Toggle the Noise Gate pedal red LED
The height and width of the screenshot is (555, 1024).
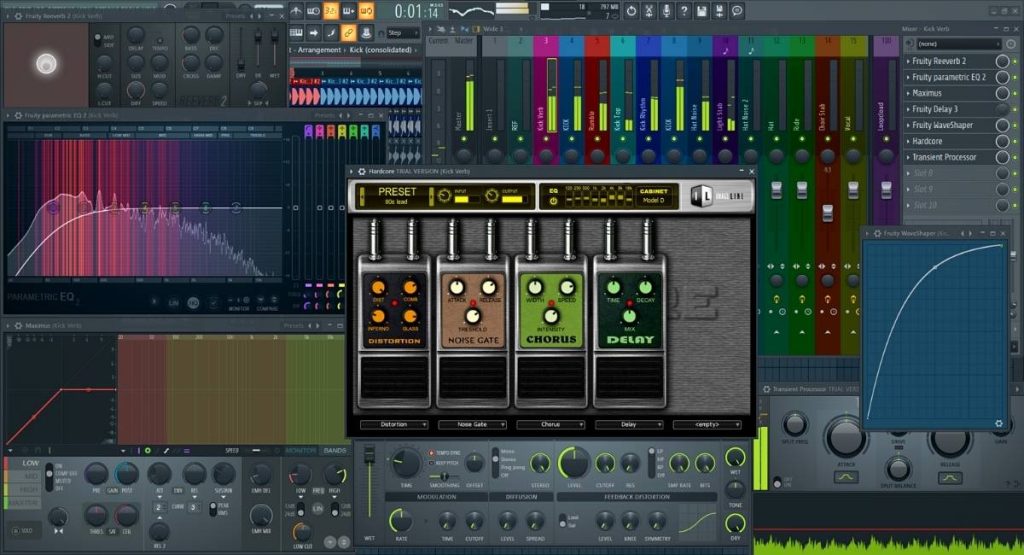pyautogui.click(x=473, y=303)
